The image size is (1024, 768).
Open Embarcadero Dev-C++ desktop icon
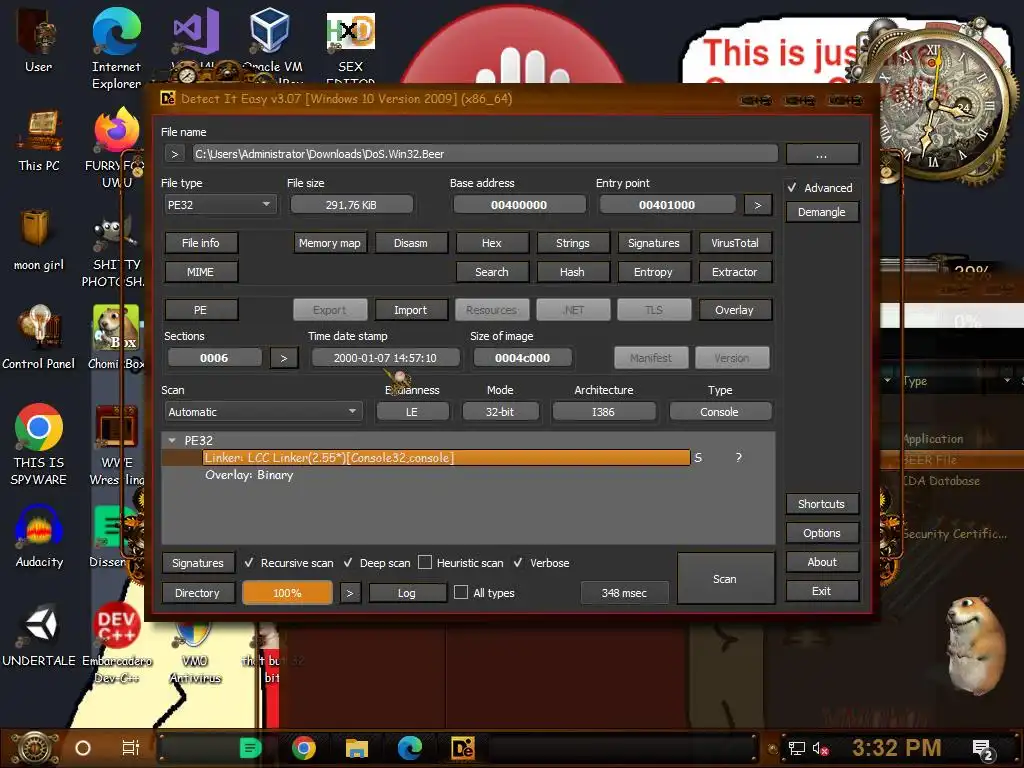pyautogui.click(x=116, y=643)
